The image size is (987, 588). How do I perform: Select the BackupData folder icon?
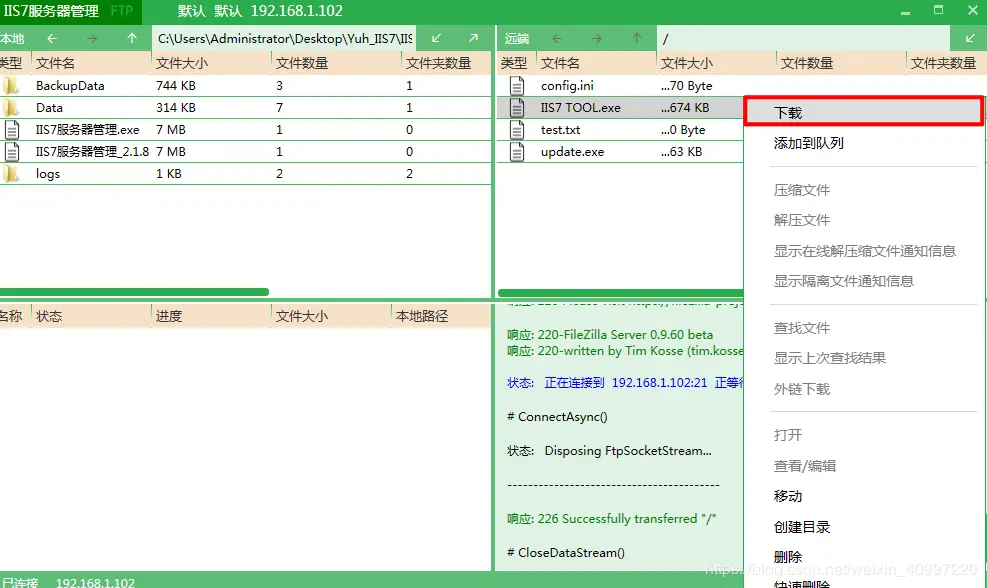pos(11,86)
